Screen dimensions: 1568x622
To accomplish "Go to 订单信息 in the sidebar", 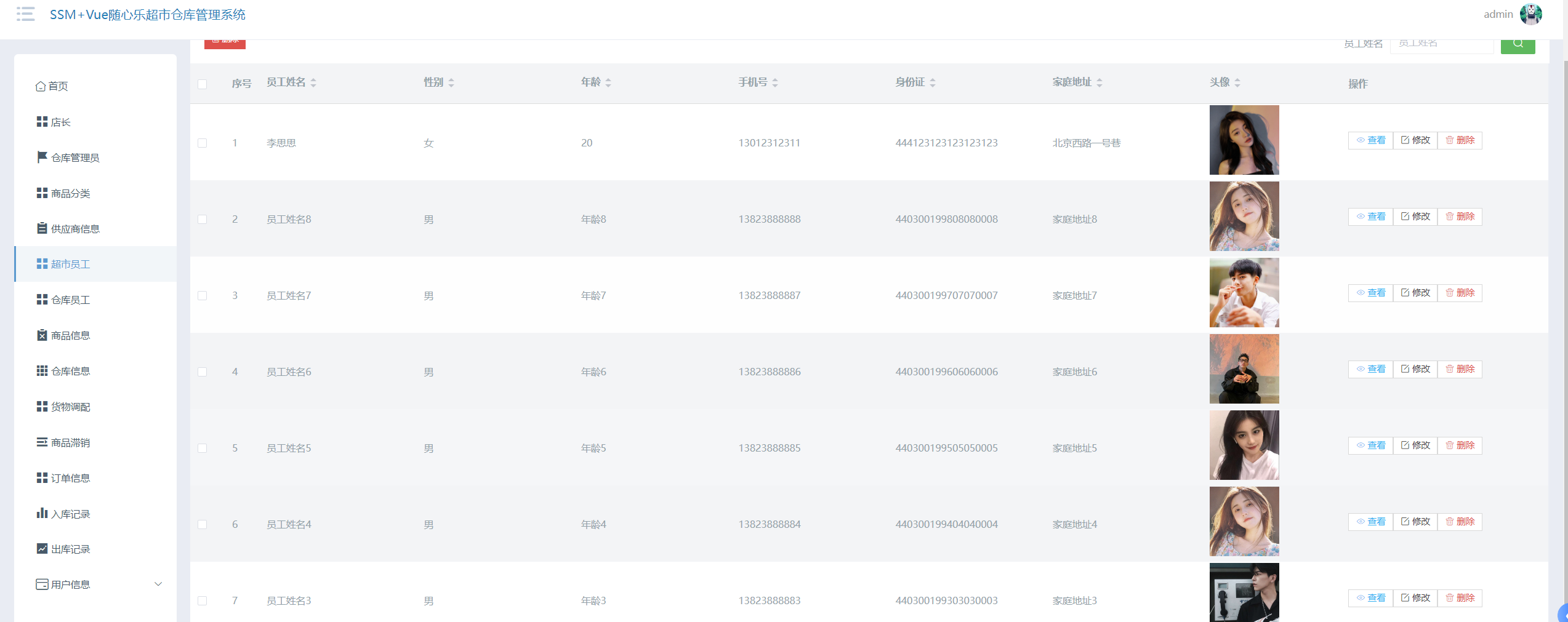I will (x=70, y=478).
